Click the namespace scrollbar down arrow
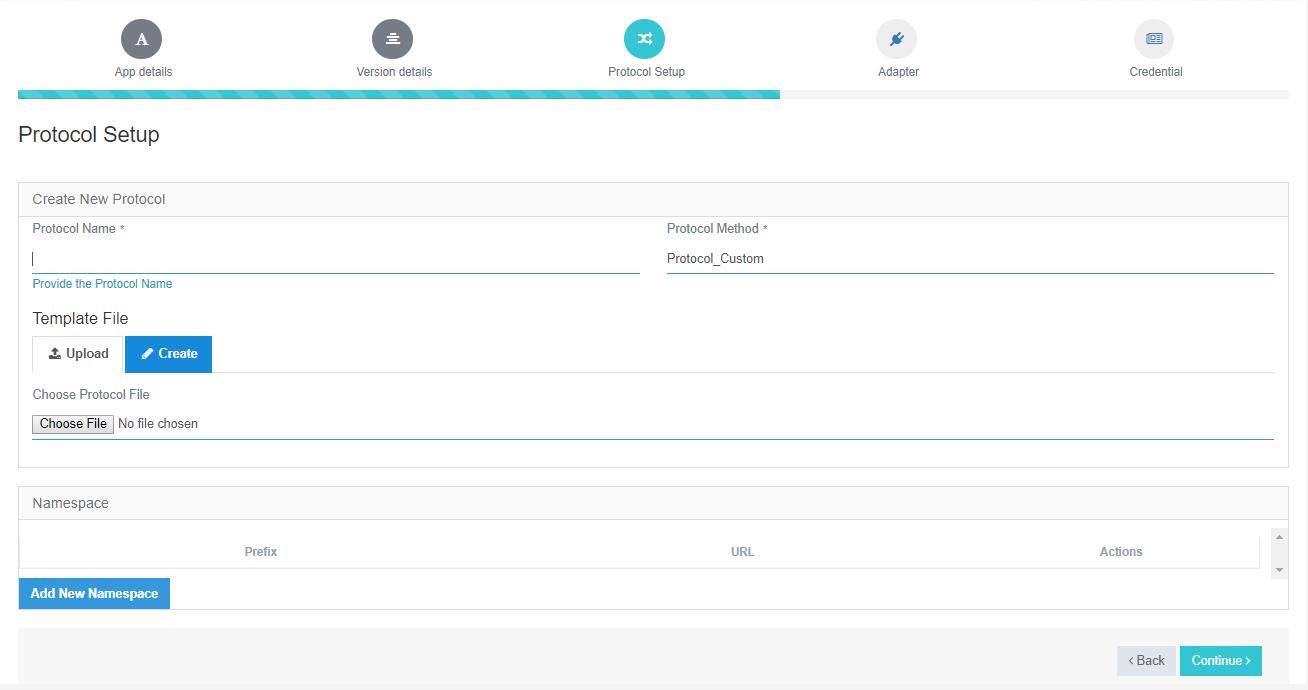 1279,570
